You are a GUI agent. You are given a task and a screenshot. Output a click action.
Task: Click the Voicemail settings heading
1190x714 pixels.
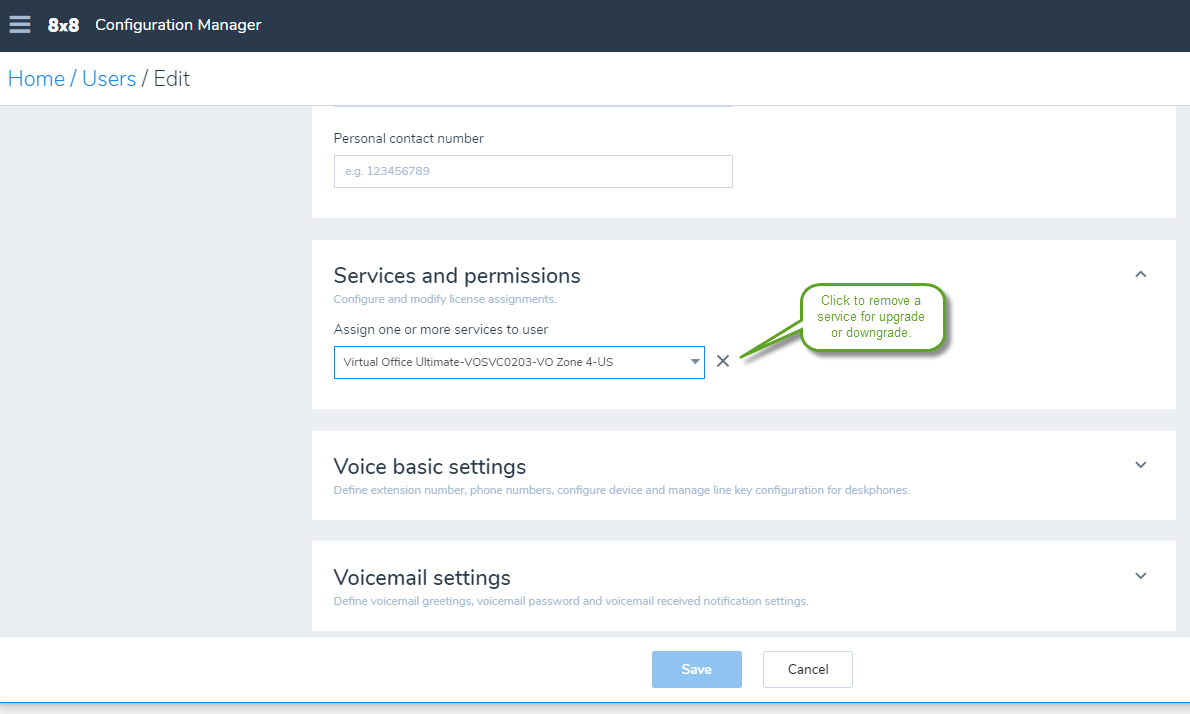pyautogui.click(x=422, y=577)
